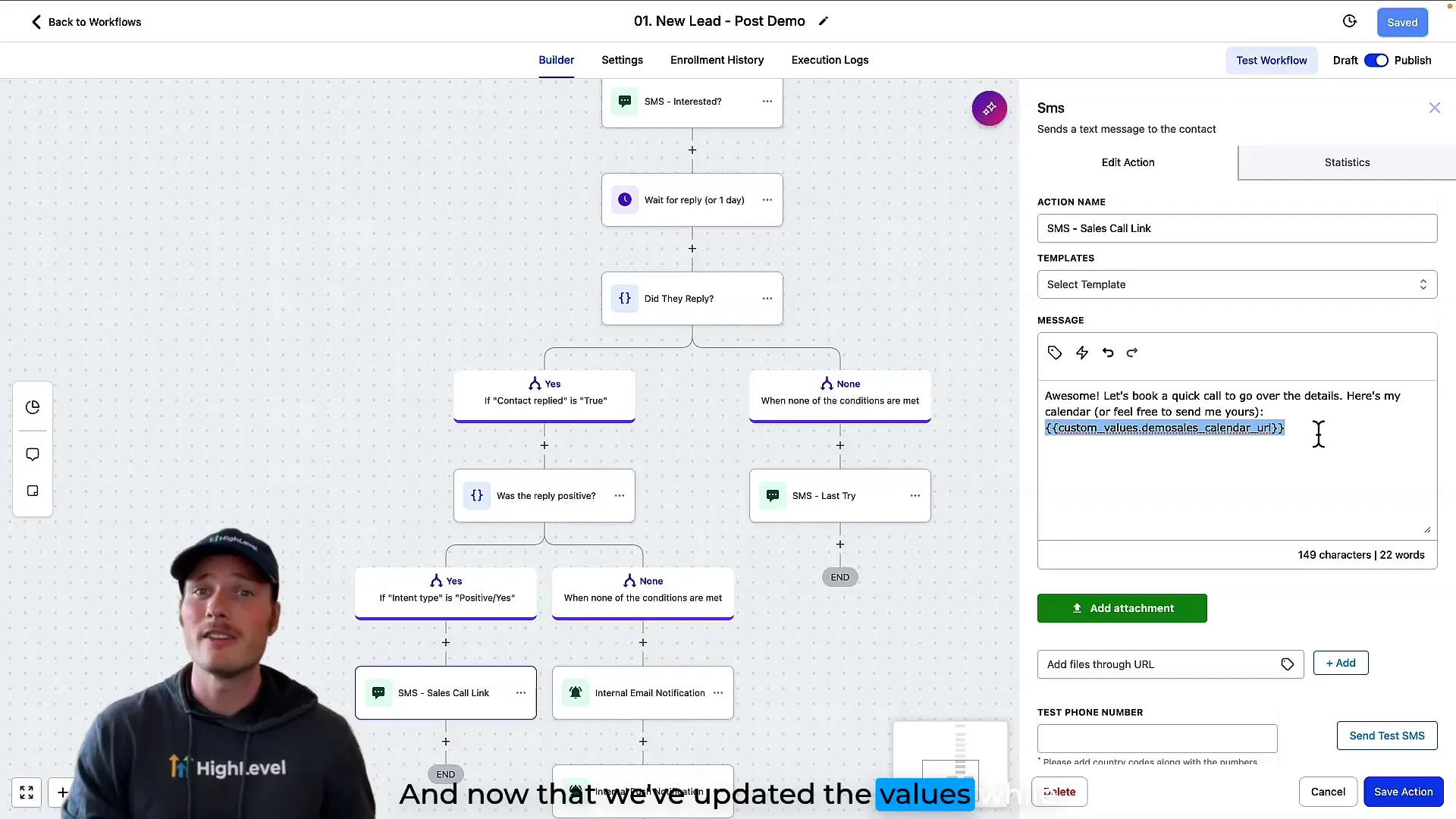This screenshot has height=819, width=1456.
Task: Click the Publish label
Action: coord(1413,61)
